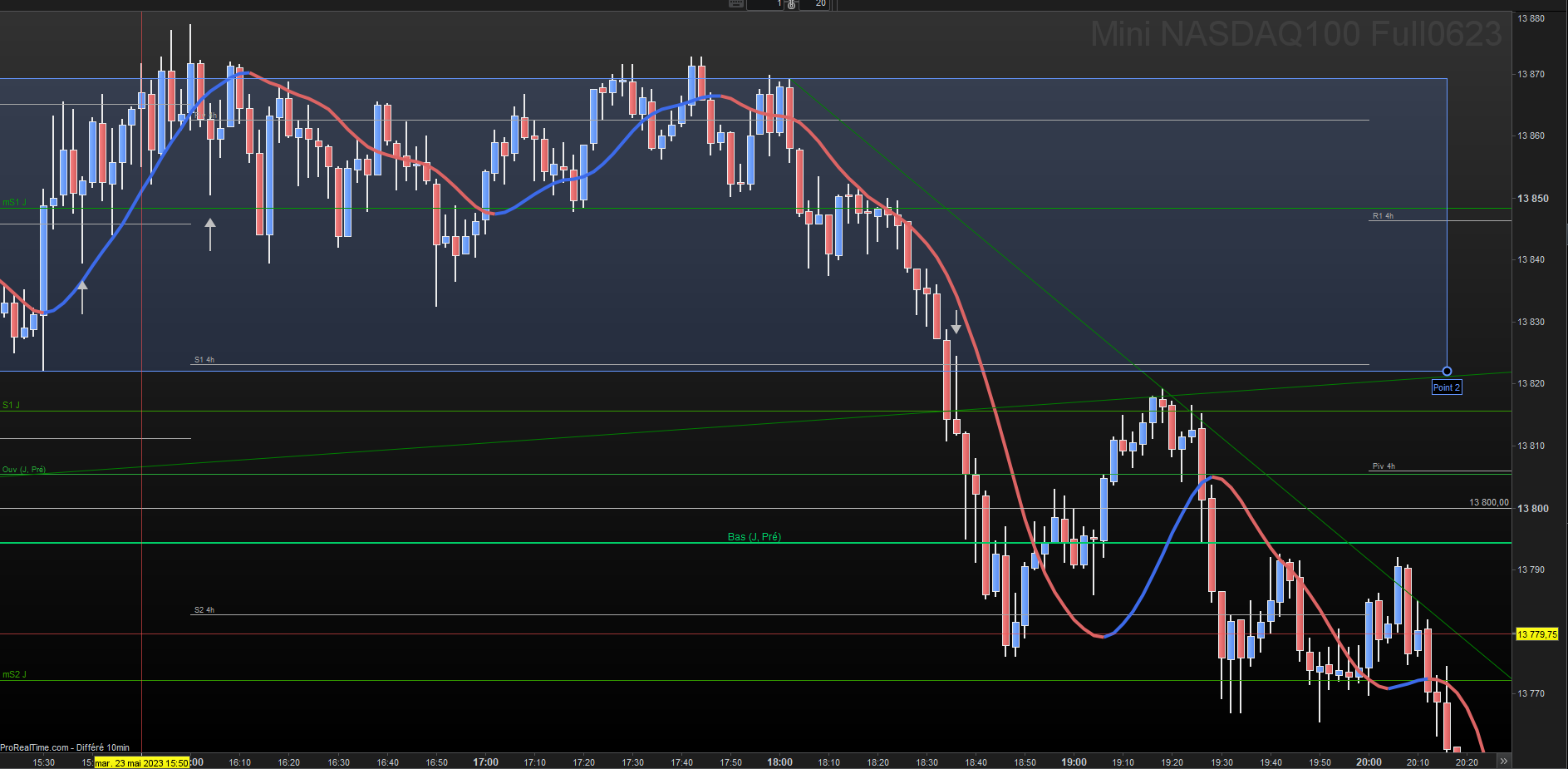Click 20:20 on the time axis

1467,762
